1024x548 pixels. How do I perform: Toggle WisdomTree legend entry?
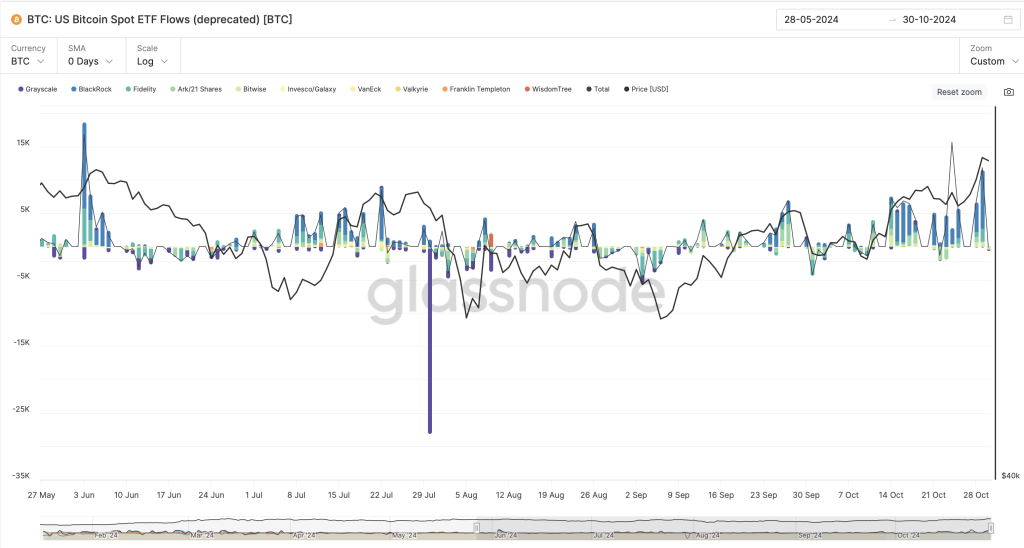tap(548, 89)
